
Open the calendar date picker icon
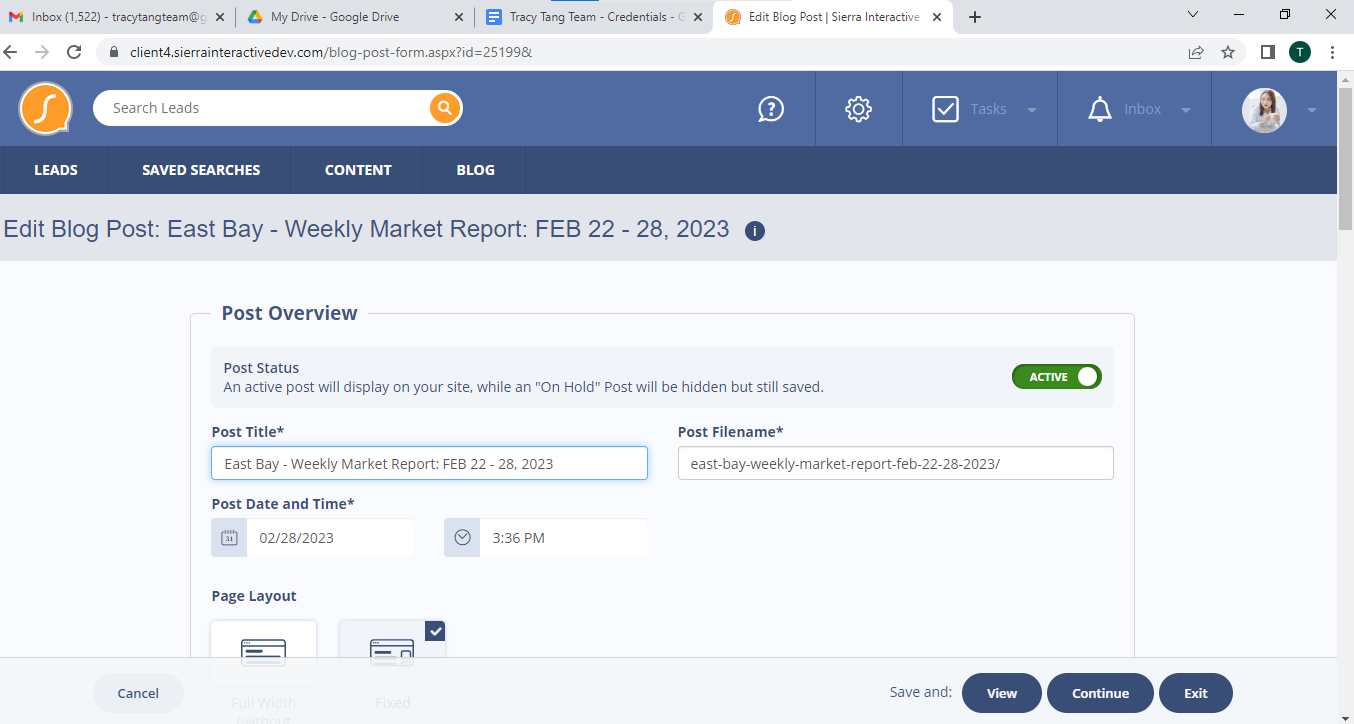tap(229, 537)
